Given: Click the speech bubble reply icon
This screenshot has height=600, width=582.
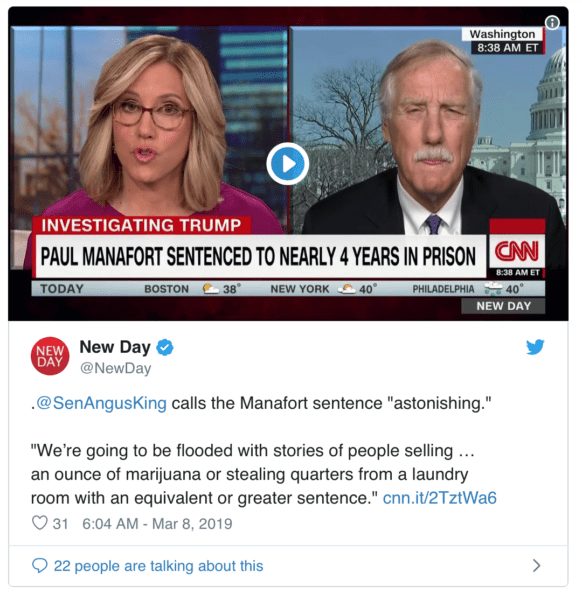Looking at the screenshot, I should [40, 565].
